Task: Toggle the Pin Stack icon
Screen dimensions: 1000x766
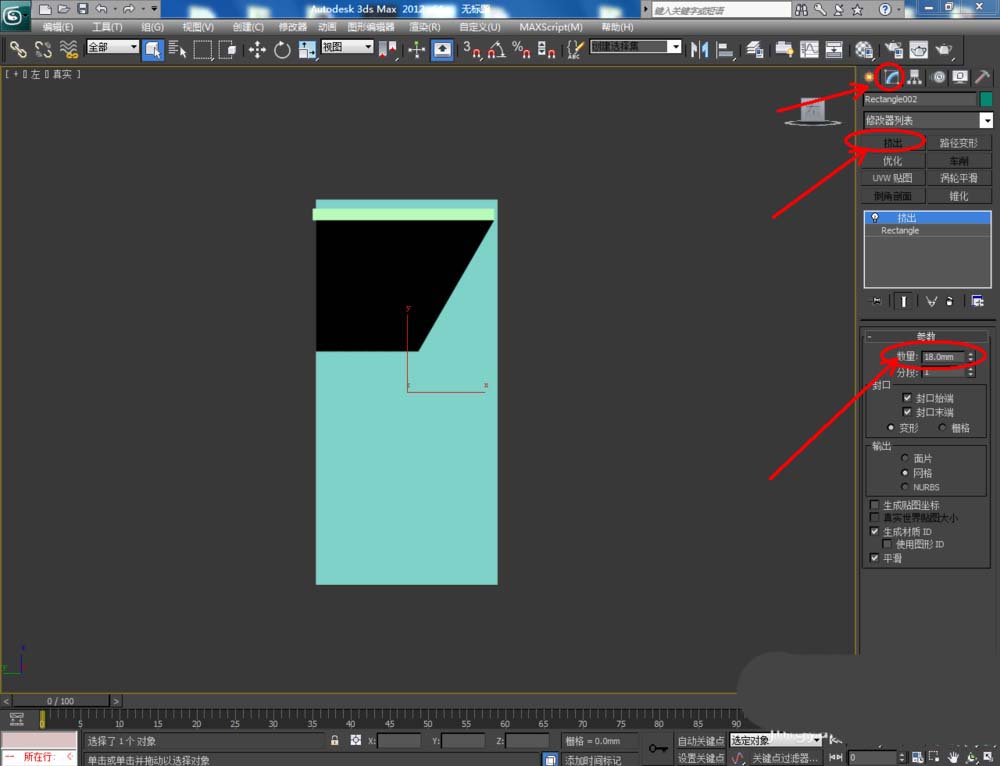Action: pyautogui.click(x=877, y=300)
